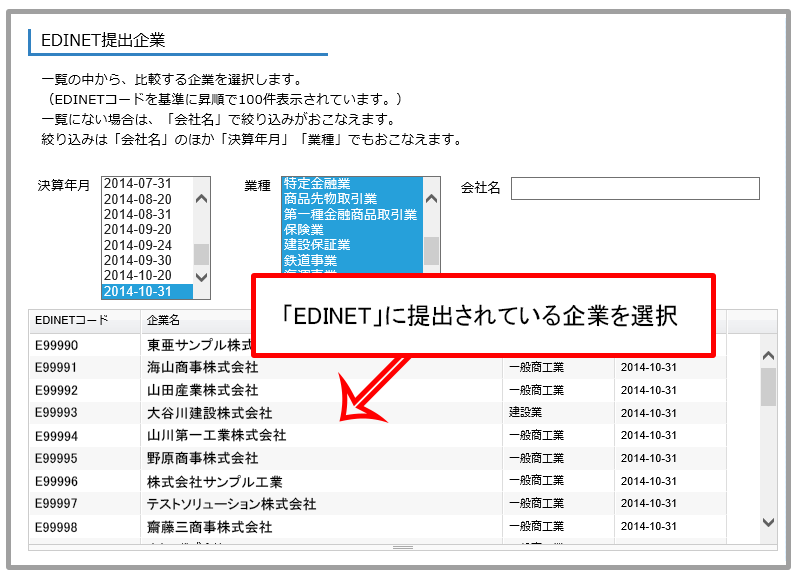The image size is (800, 579).
Task: Choose 2014-09-30 in the 決算年月 list
Action: tap(138, 261)
